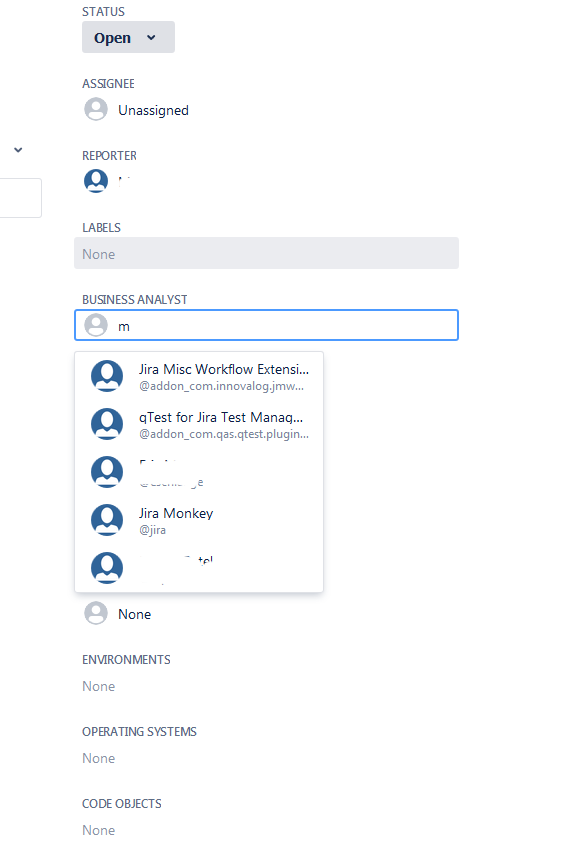Expand the left panel chevron arrow

[18, 150]
